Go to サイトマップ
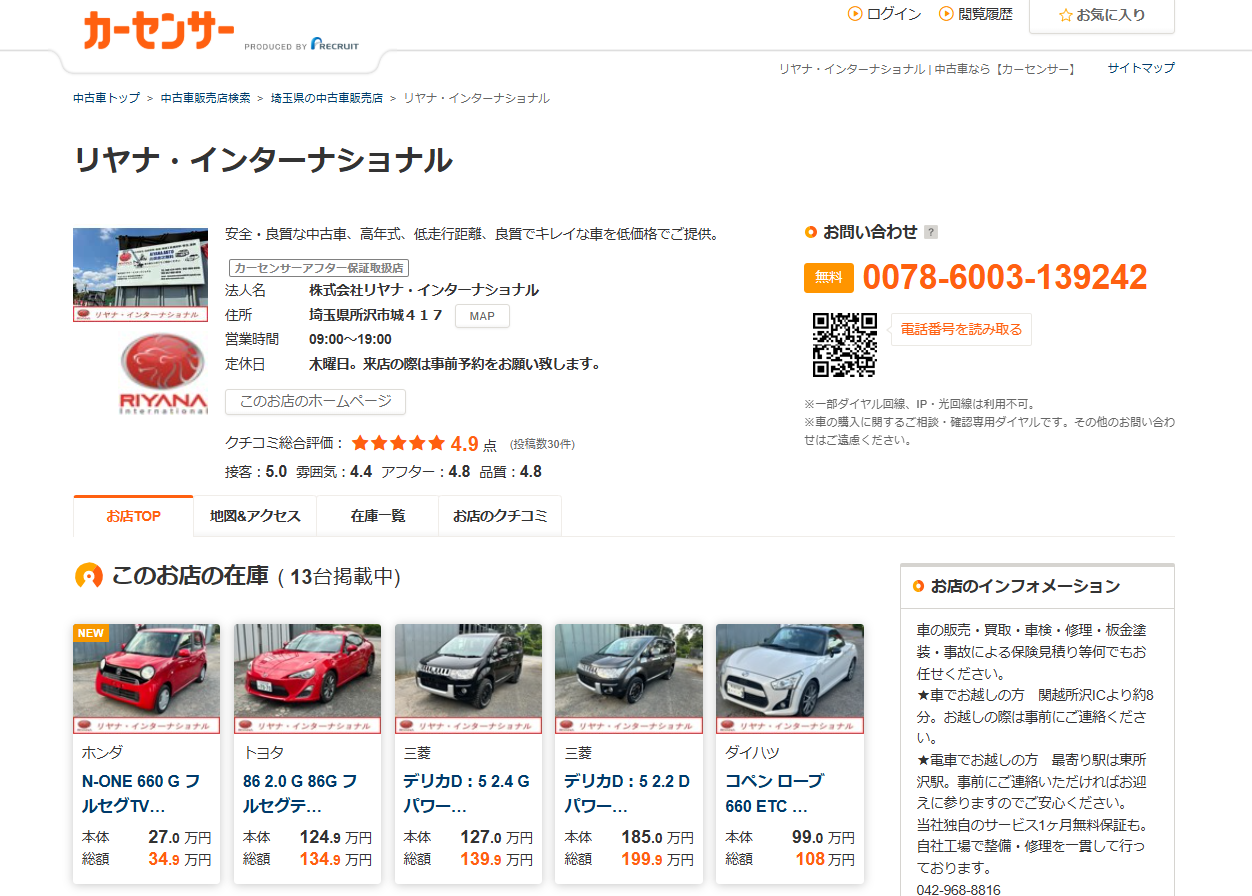 point(1141,68)
